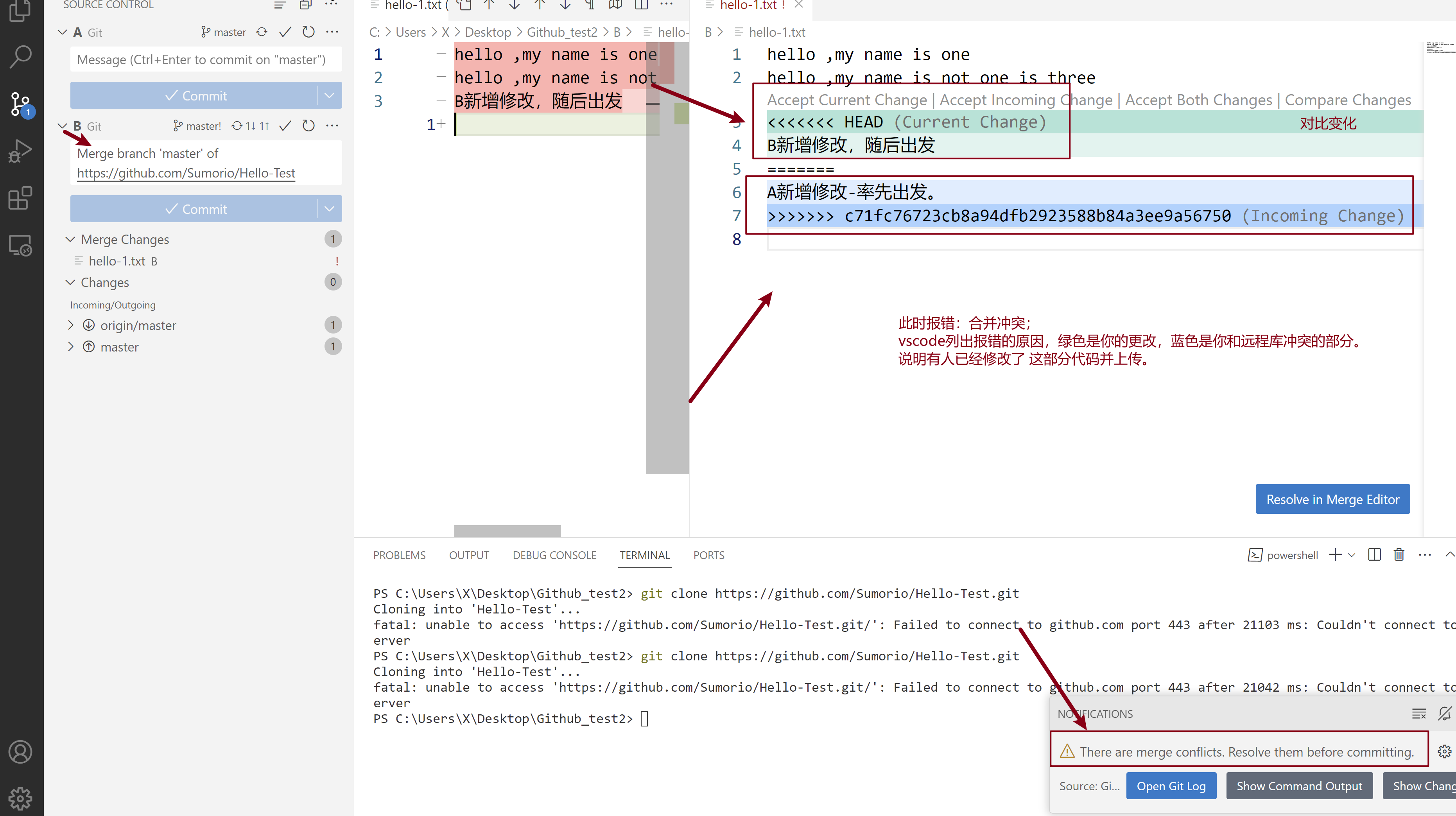Open the Run and Debug view
This screenshot has width=1456, height=816.
click(20, 151)
